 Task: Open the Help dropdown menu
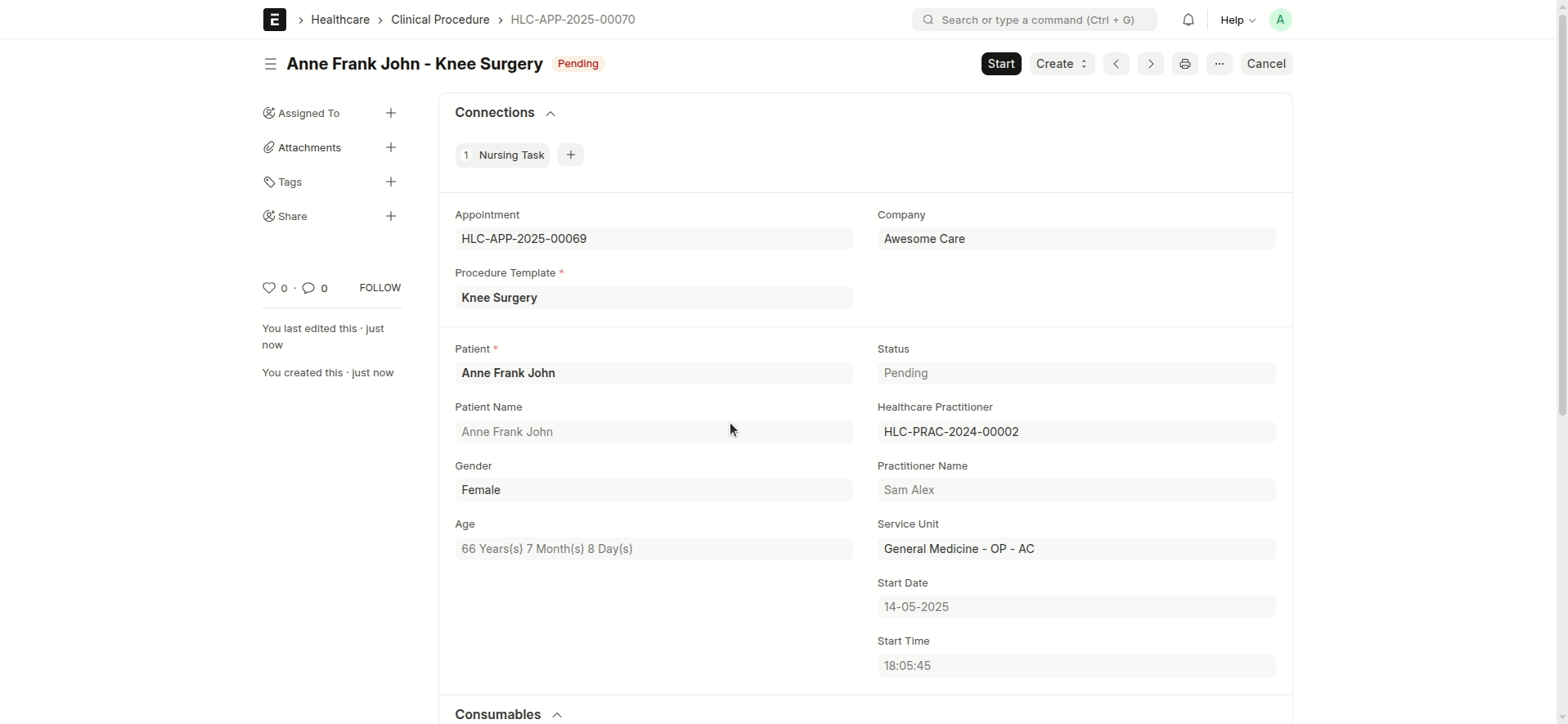pyautogui.click(x=1238, y=20)
